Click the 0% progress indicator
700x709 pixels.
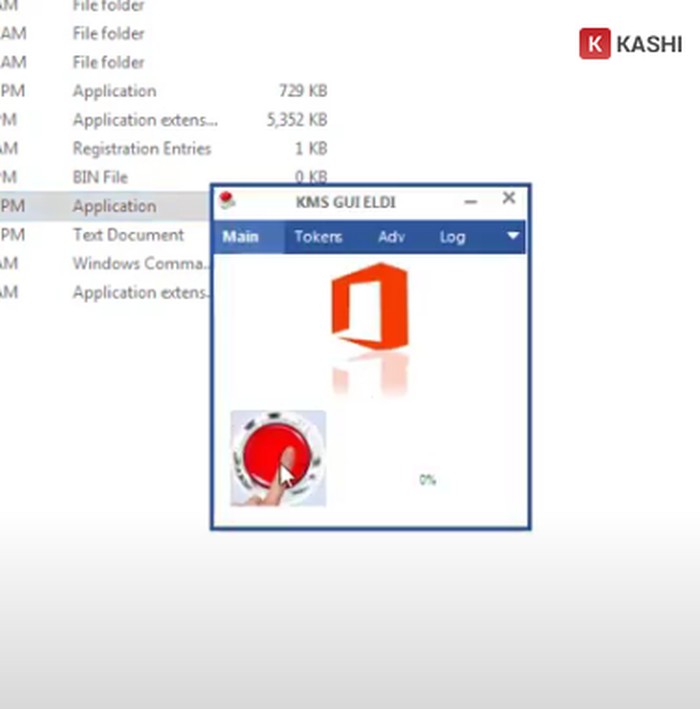tap(427, 479)
